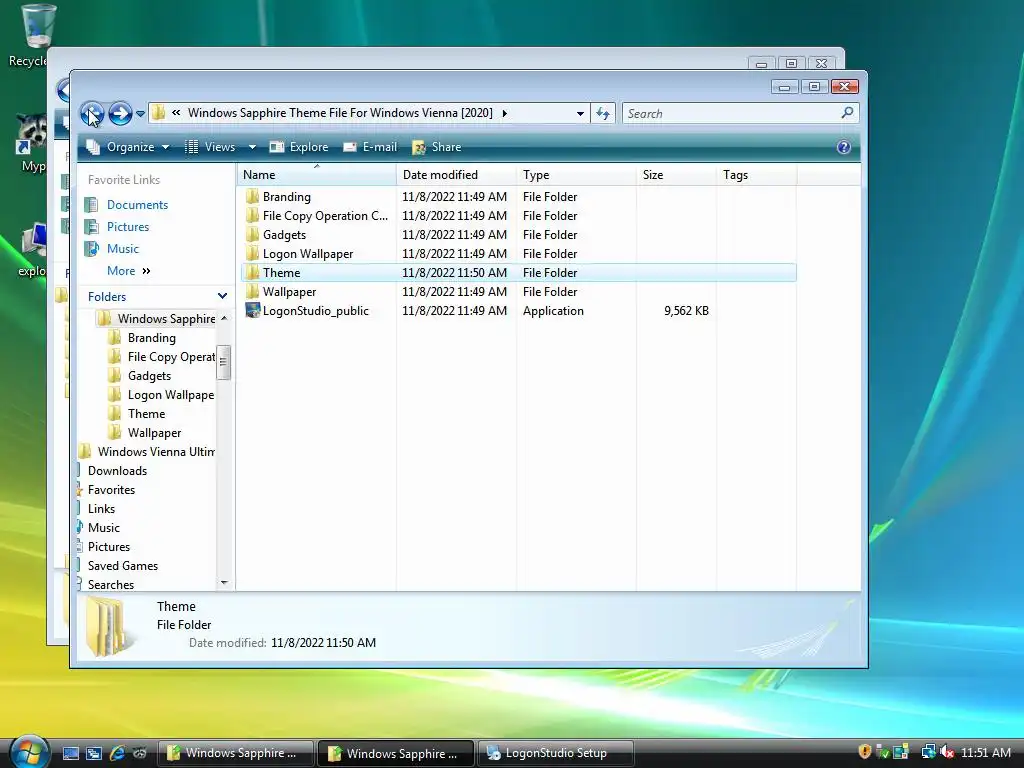The width and height of the screenshot is (1024, 768).
Task: Launch Internet Explorer from quick launch
Action: click(x=117, y=752)
